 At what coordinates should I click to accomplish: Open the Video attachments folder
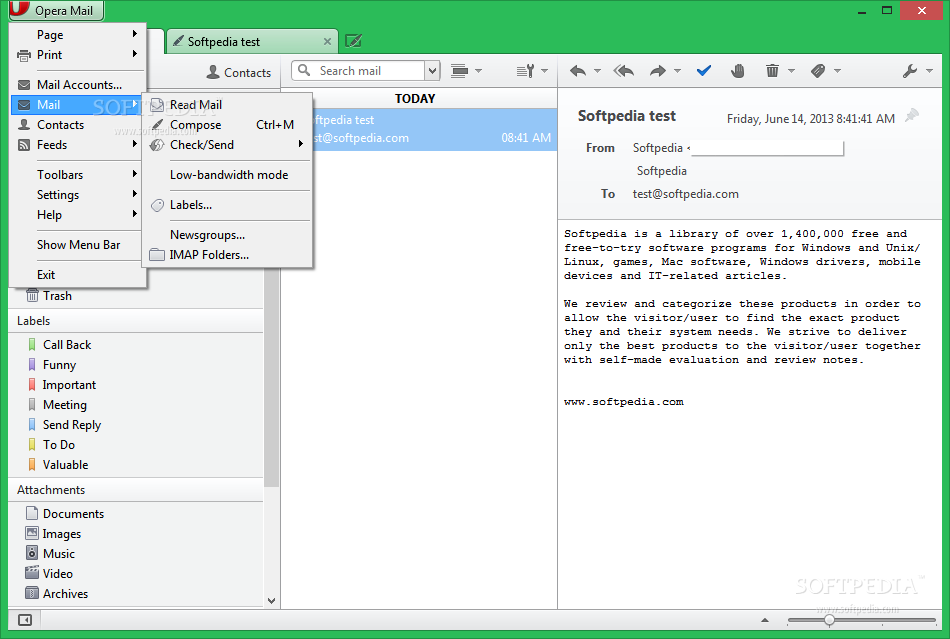[x=57, y=574]
